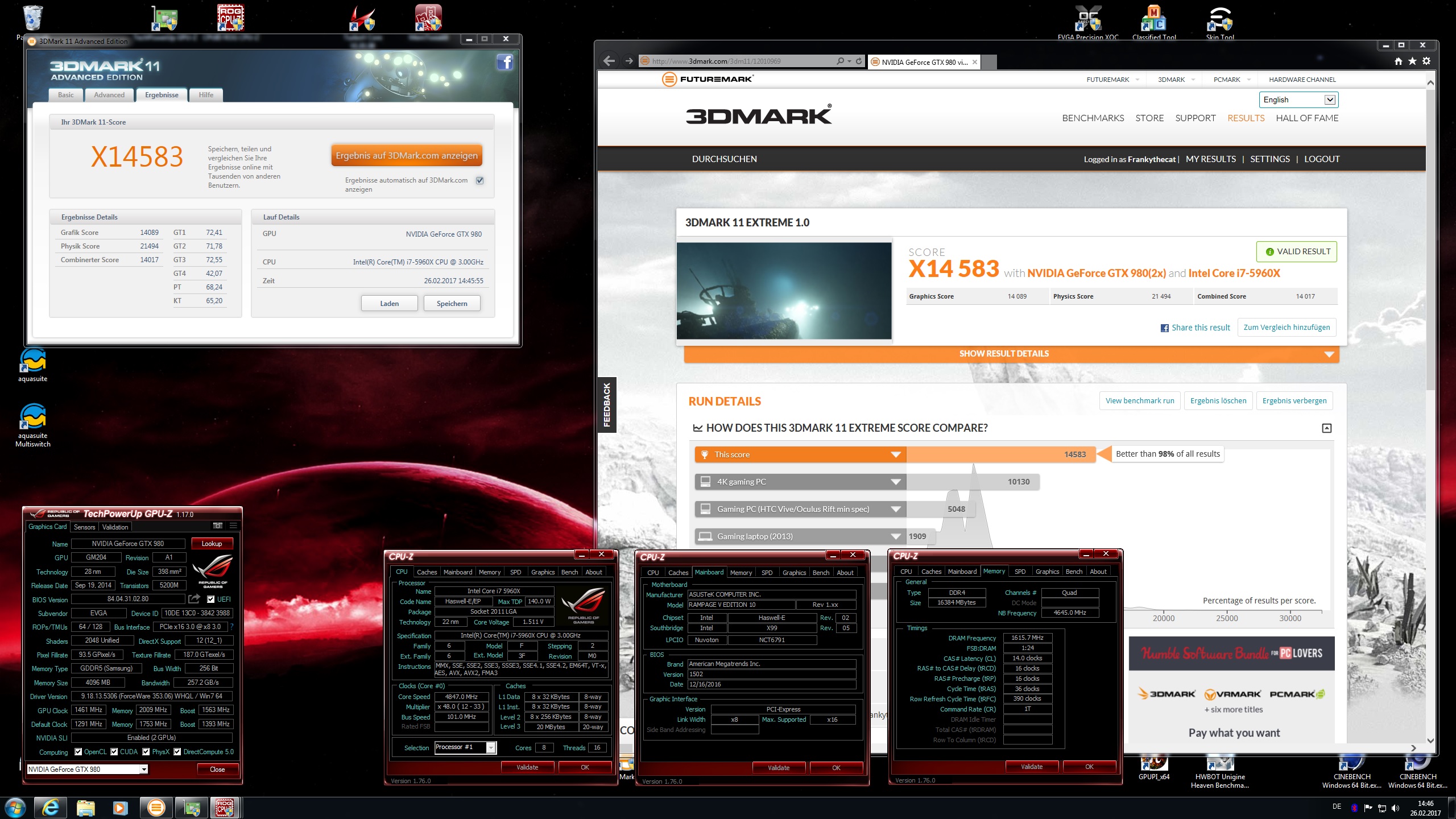Open Internet Explorer from the taskbar
1456x819 pixels.
(51, 808)
